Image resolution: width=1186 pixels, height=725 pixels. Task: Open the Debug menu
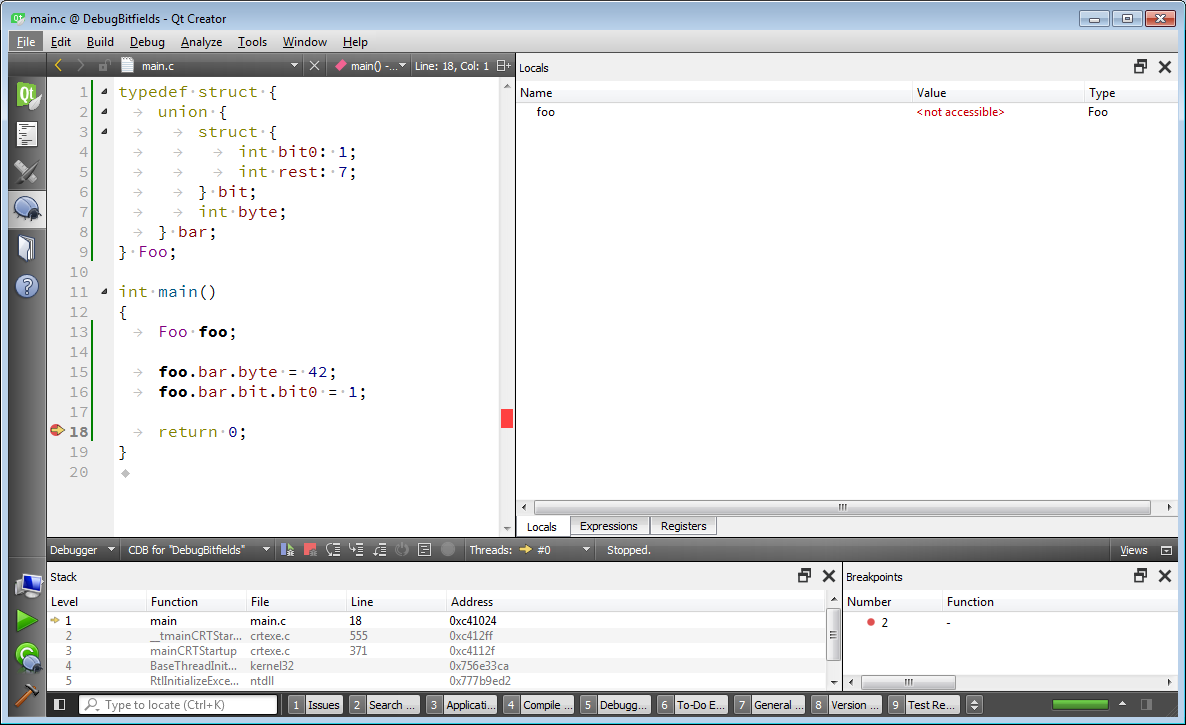coord(147,42)
